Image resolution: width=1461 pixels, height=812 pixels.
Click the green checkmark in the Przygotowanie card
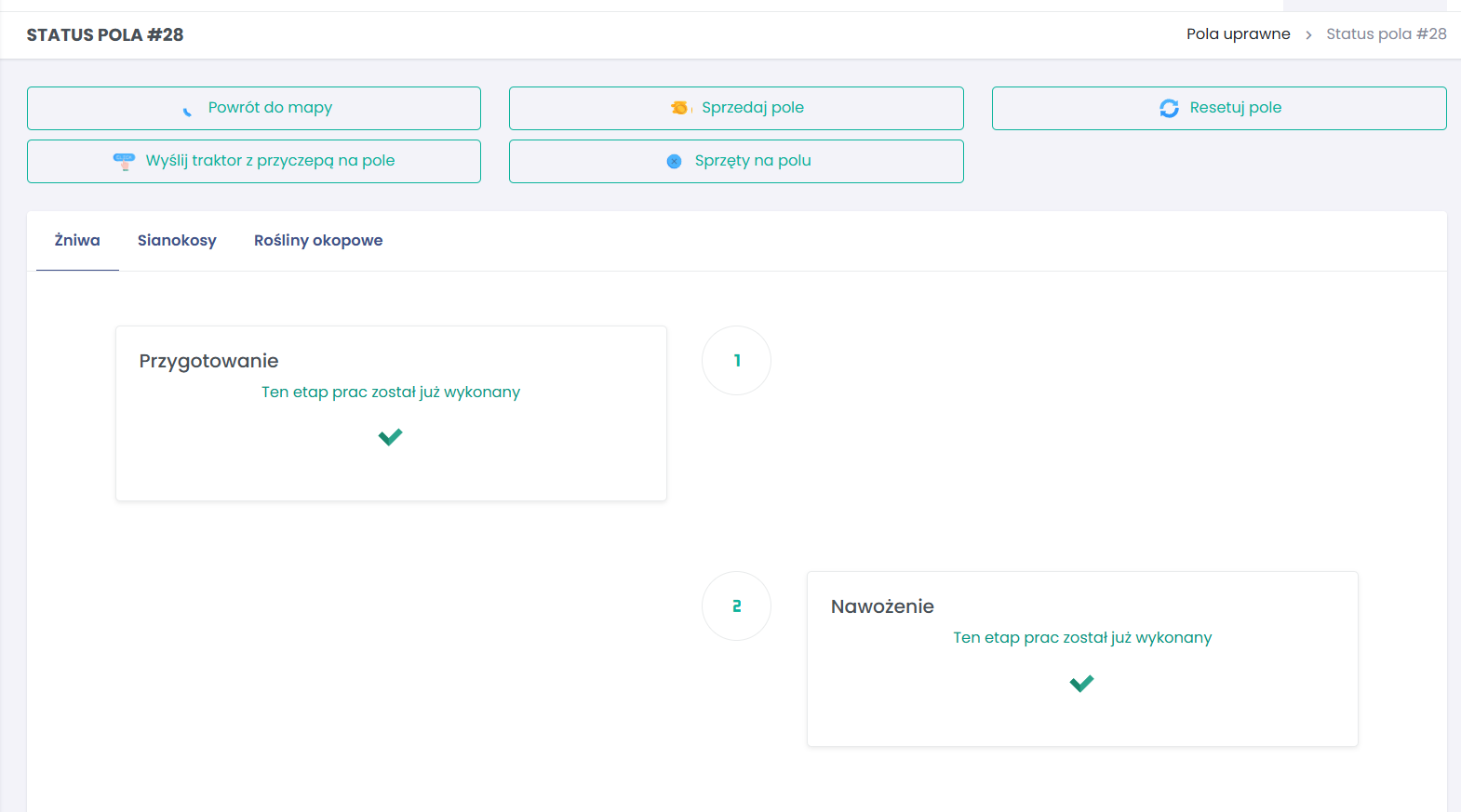(390, 437)
